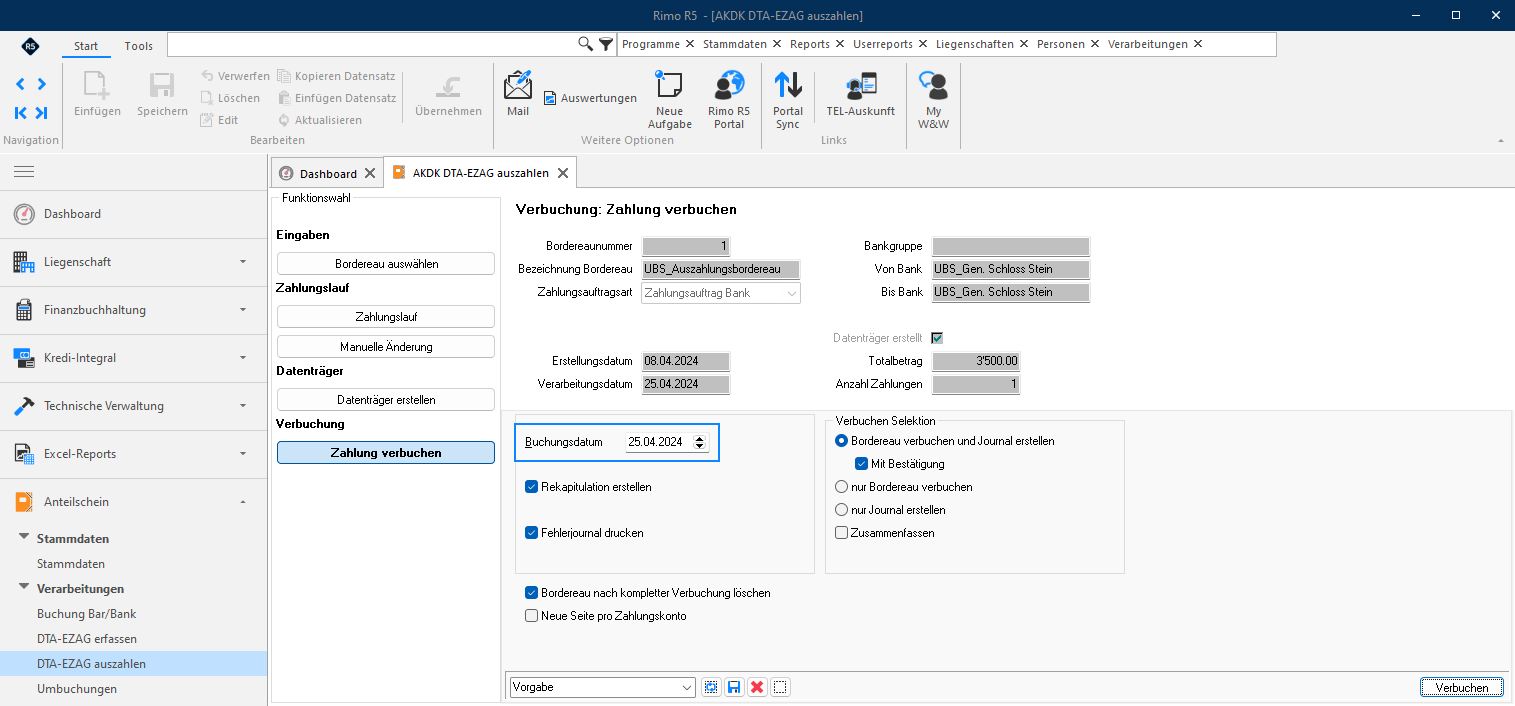This screenshot has height=706, width=1515.
Task: Select nur Bordereau verbuchen option
Action: (x=842, y=487)
